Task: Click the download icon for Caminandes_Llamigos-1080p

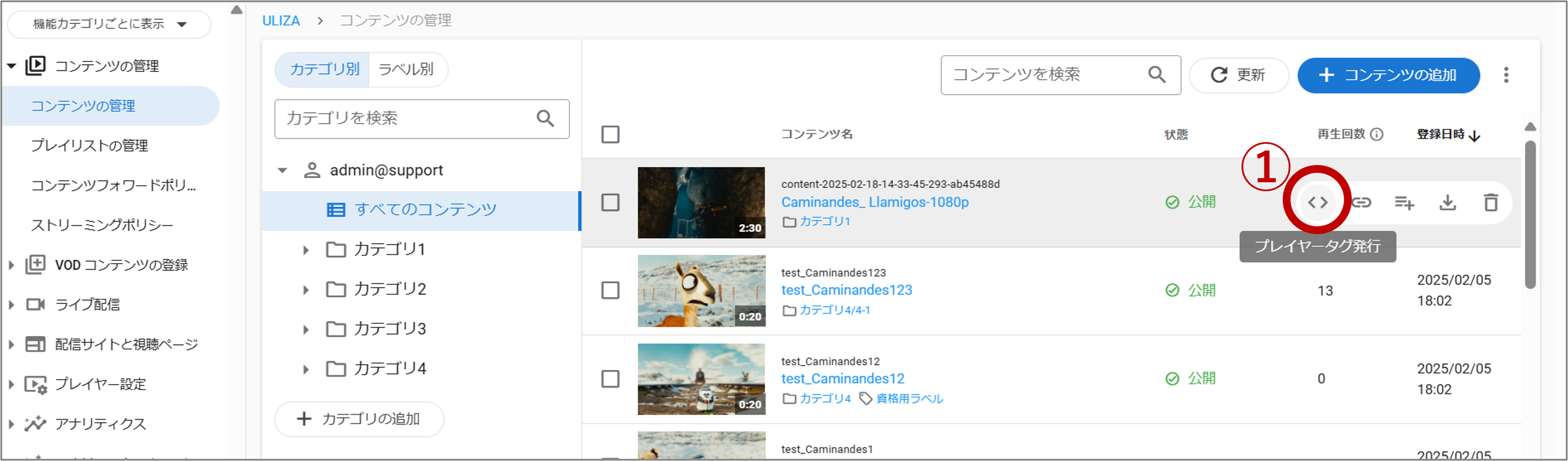Action: (x=1448, y=202)
